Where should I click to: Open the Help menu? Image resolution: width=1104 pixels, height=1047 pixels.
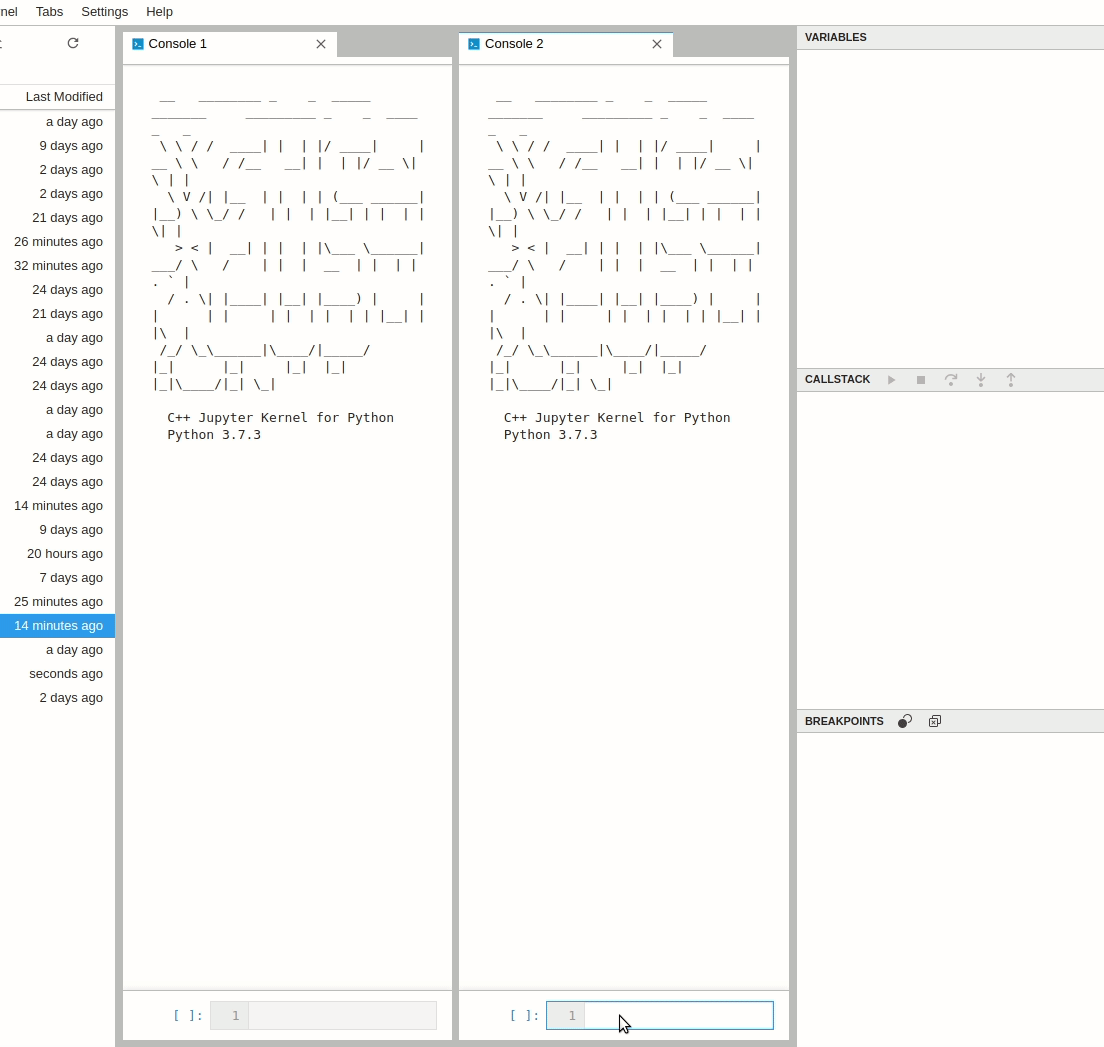click(159, 12)
